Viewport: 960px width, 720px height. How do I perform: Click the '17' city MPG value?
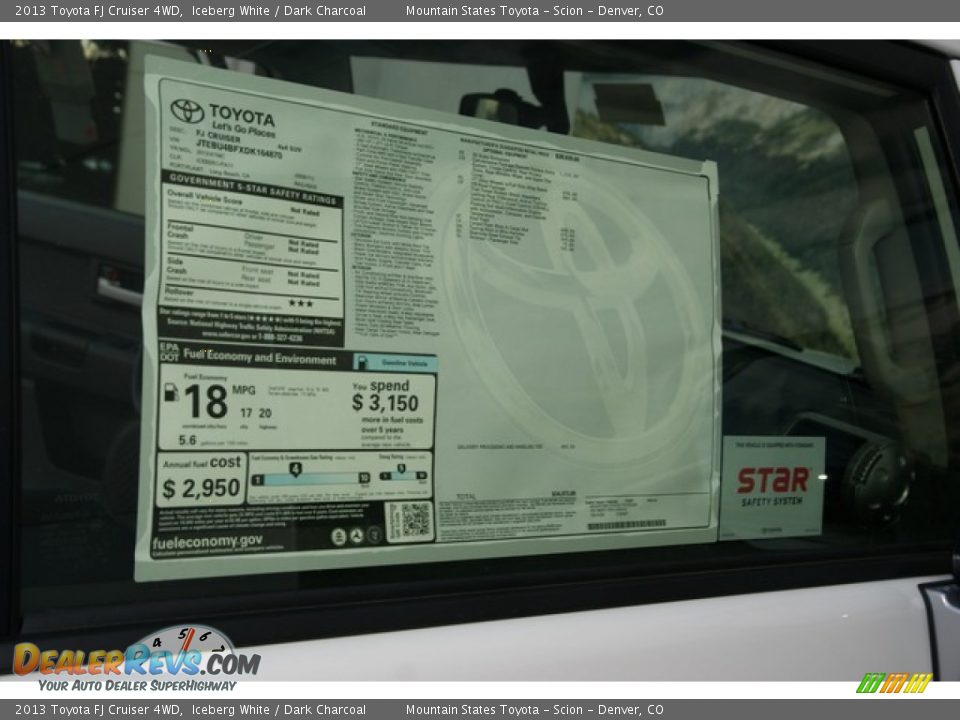click(246, 413)
